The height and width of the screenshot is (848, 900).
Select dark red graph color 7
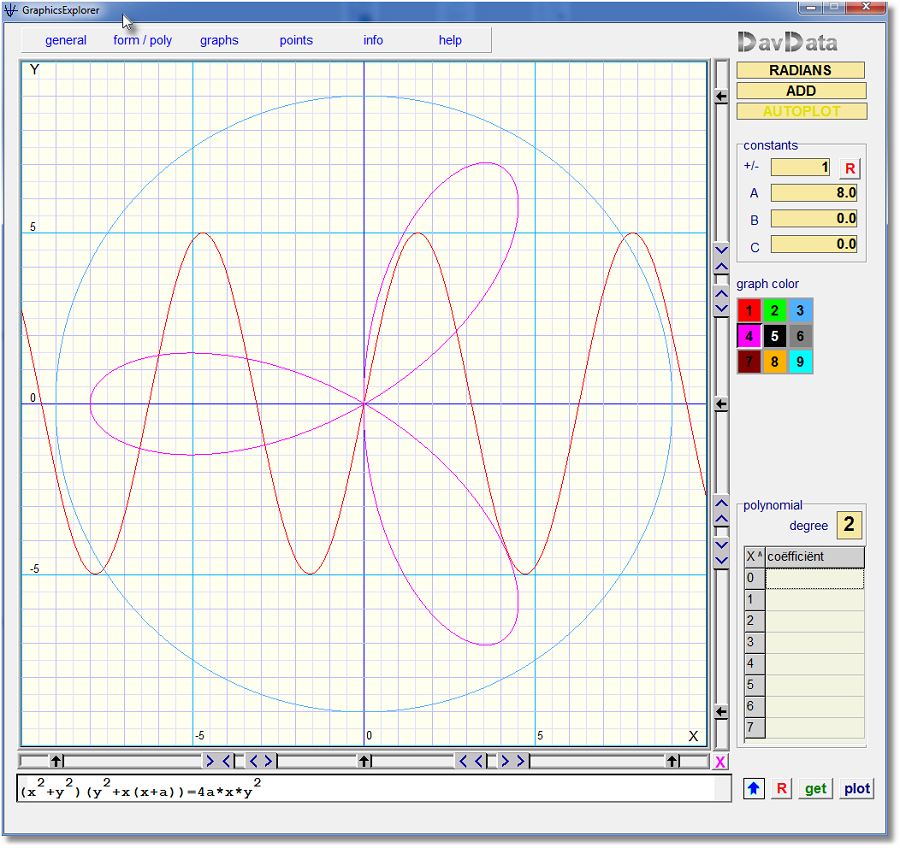pyautogui.click(x=749, y=362)
